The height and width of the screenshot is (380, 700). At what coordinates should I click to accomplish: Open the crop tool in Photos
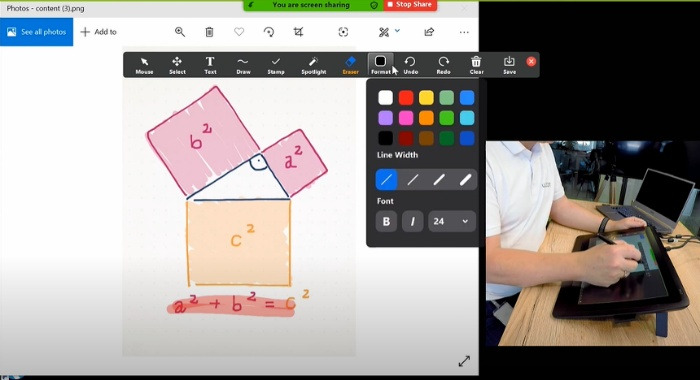point(298,32)
